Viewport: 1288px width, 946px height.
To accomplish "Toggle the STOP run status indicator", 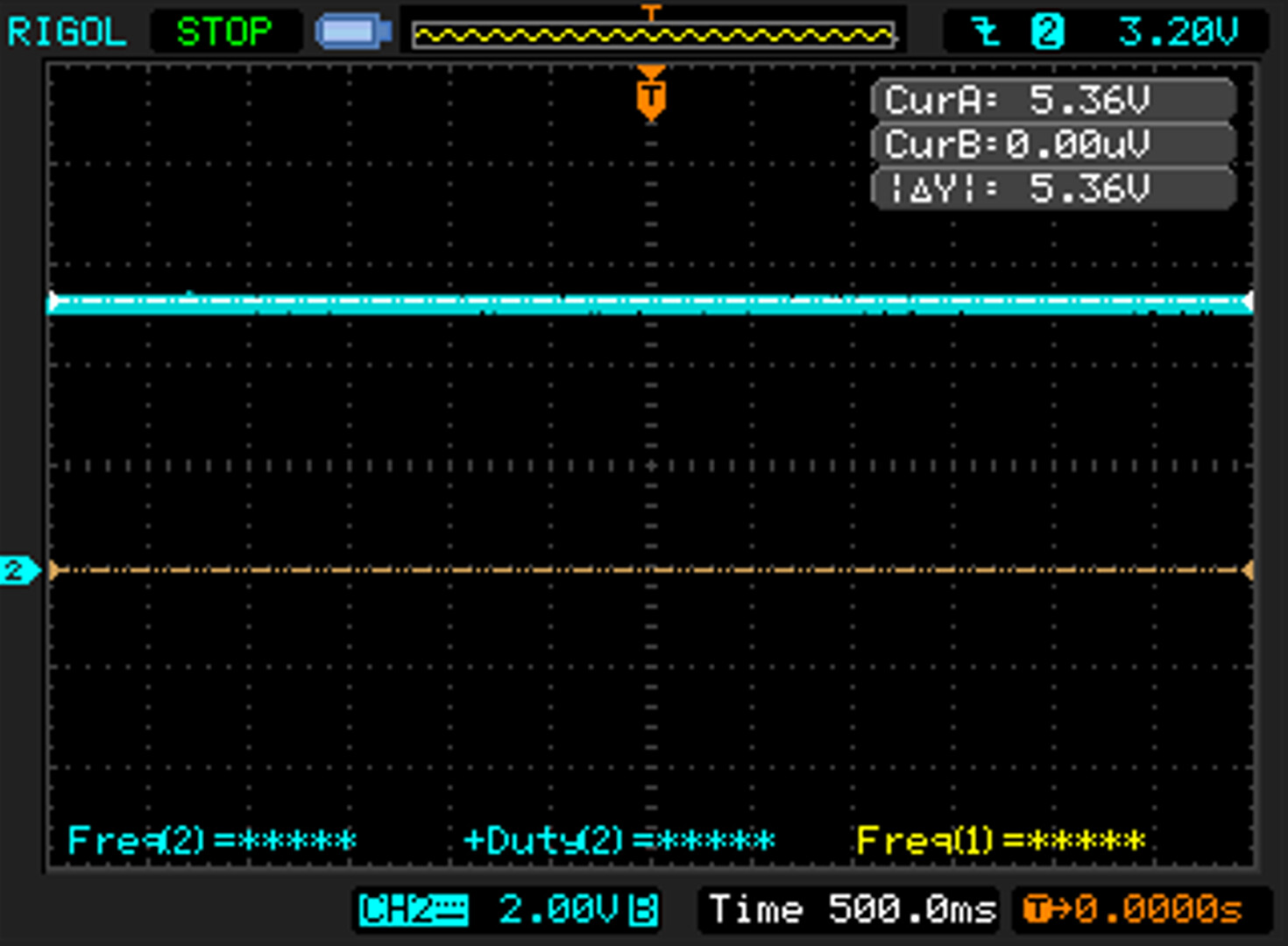I will (224, 32).
